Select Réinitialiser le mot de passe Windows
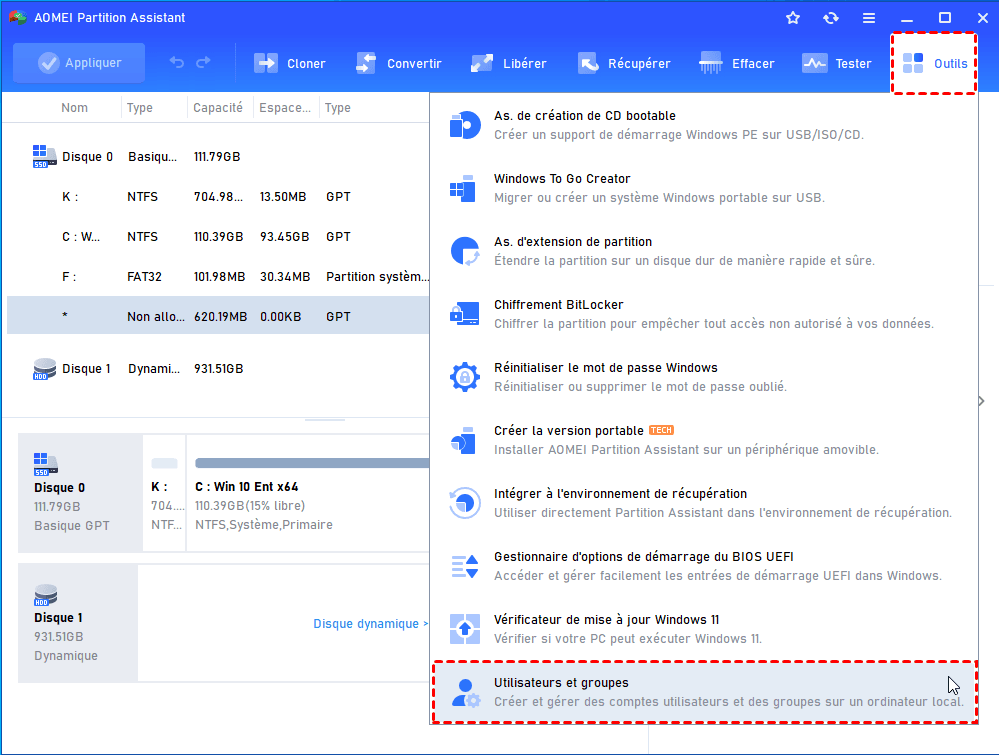Image resolution: width=999 pixels, height=755 pixels. pyautogui.click(x=704, y=377)
